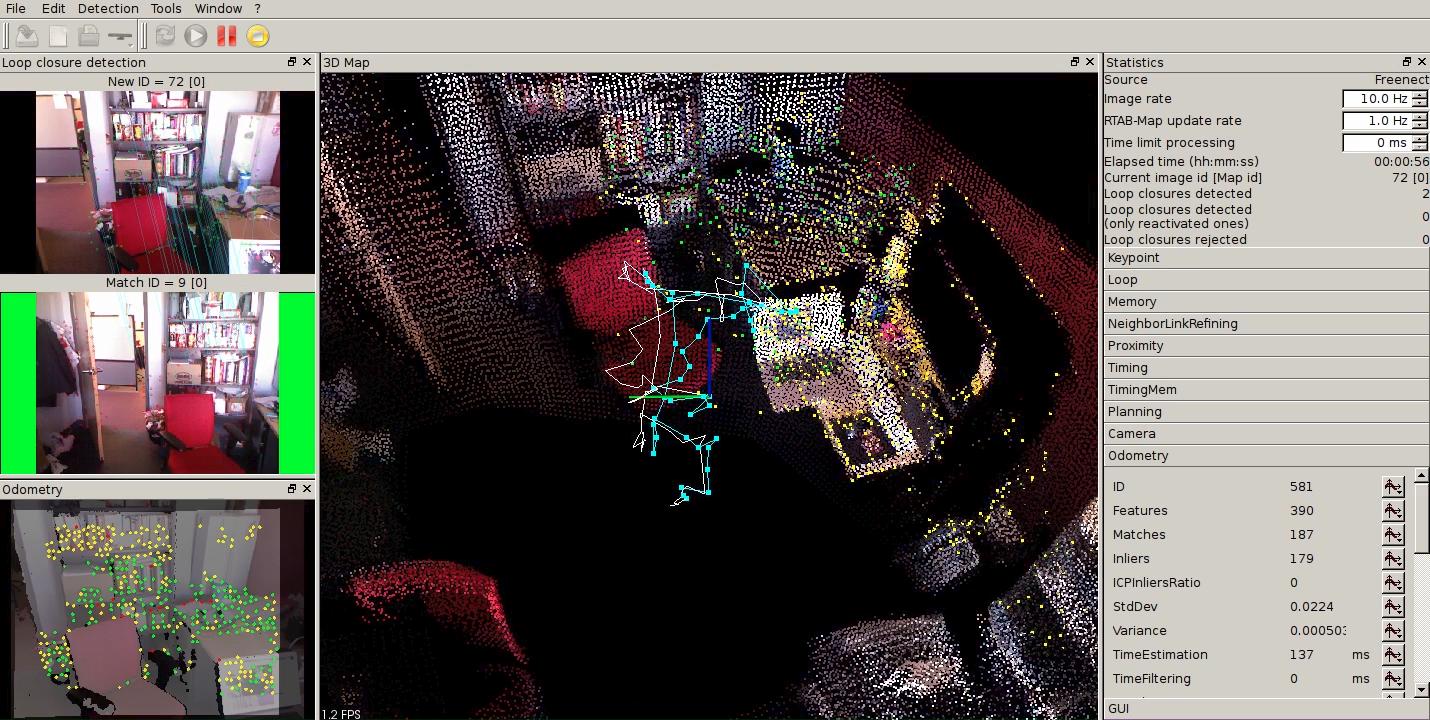Open the Detection menu

pos(108,8)
